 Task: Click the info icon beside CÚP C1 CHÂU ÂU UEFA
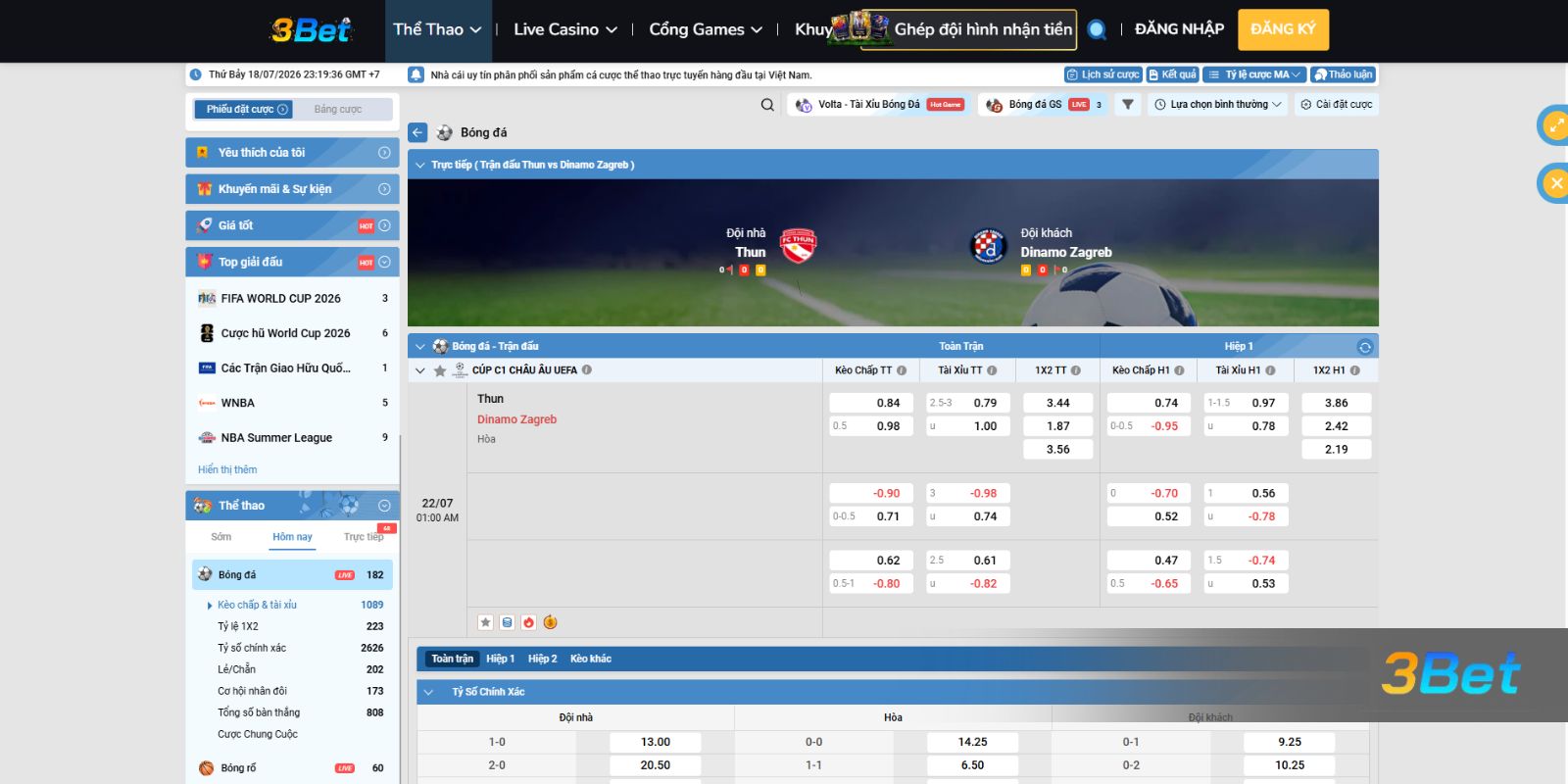587,370
